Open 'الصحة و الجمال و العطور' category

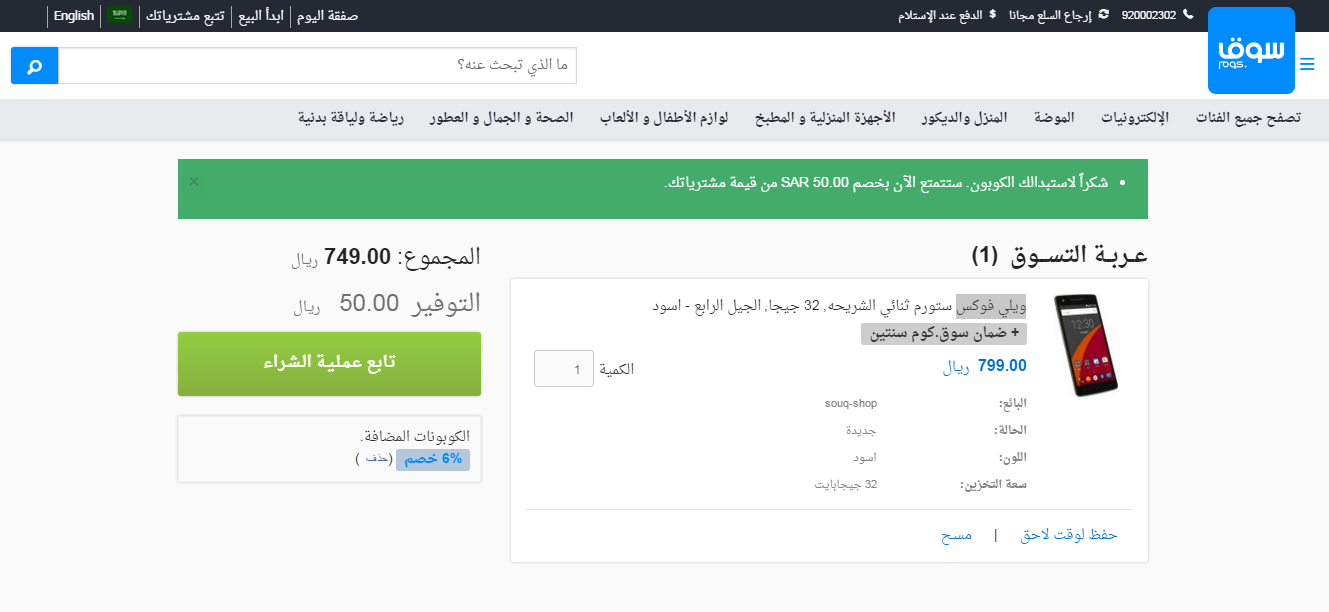pyautogui.click(x=502, y=118)
